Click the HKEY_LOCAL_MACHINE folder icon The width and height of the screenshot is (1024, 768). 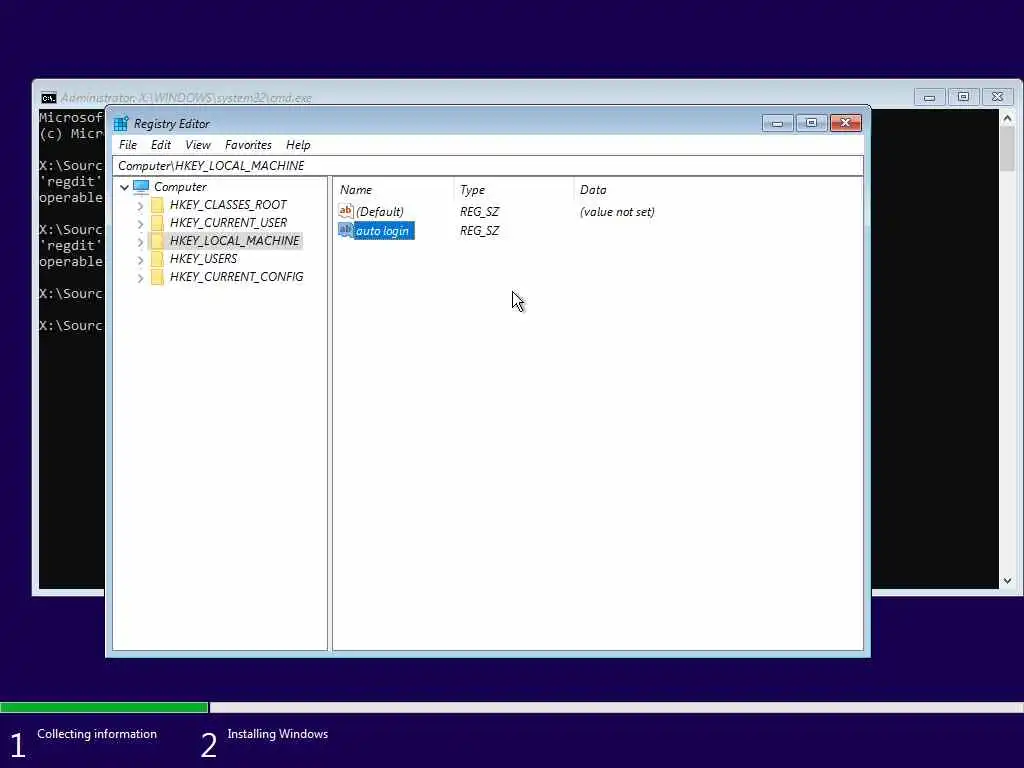[157, 241]
